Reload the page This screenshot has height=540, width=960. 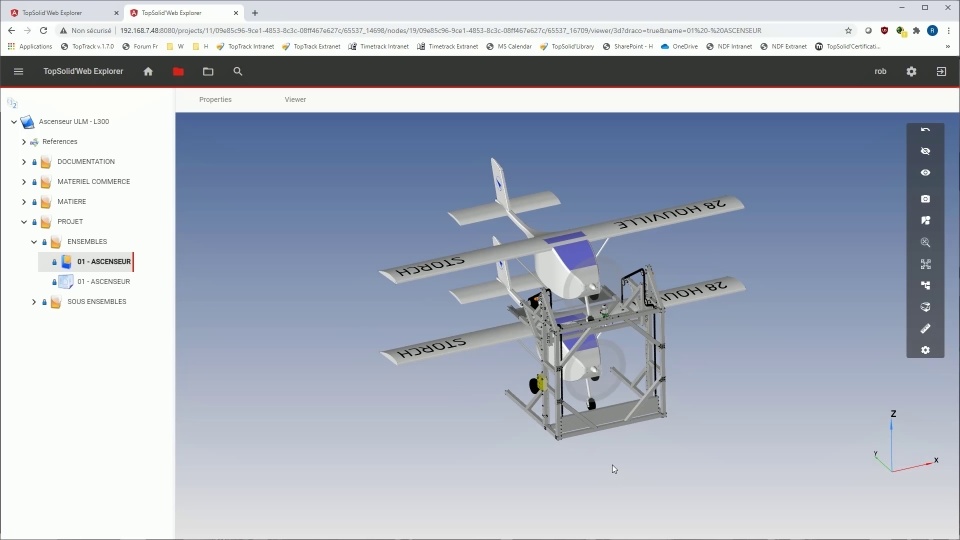pyautogui.click(x=43, y=30)
